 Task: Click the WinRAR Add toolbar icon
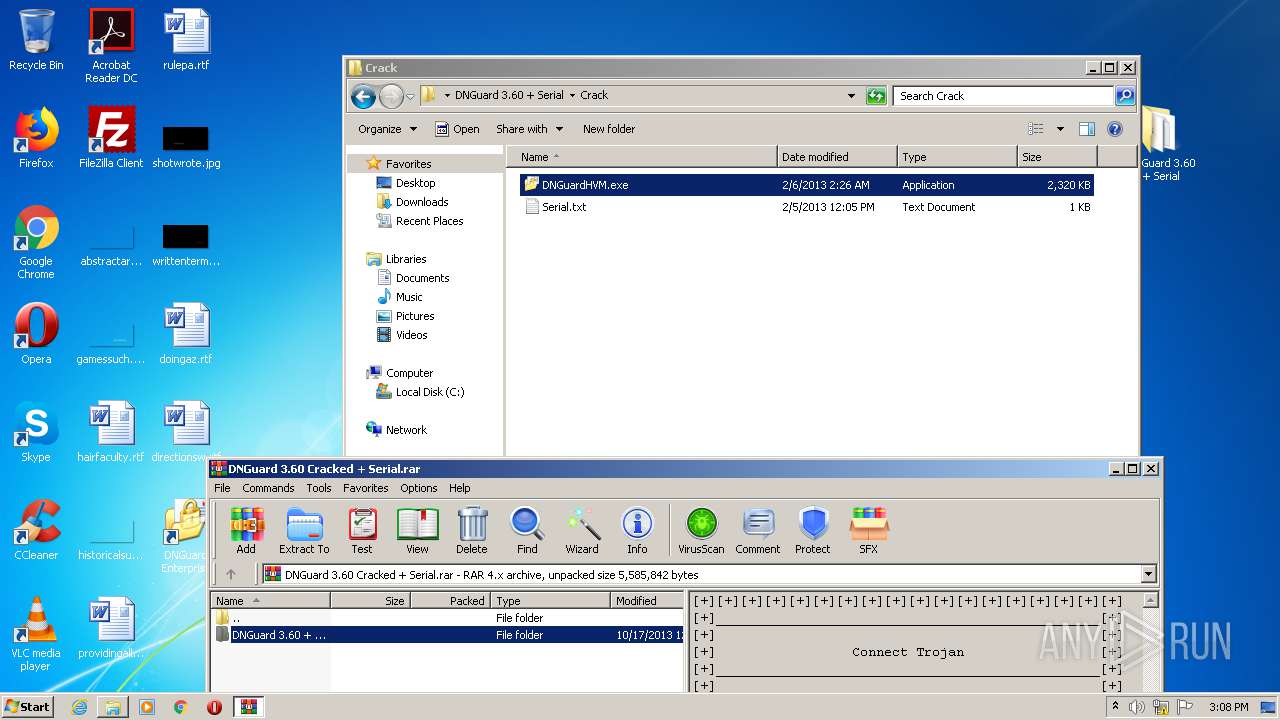[x=246, y=530]
